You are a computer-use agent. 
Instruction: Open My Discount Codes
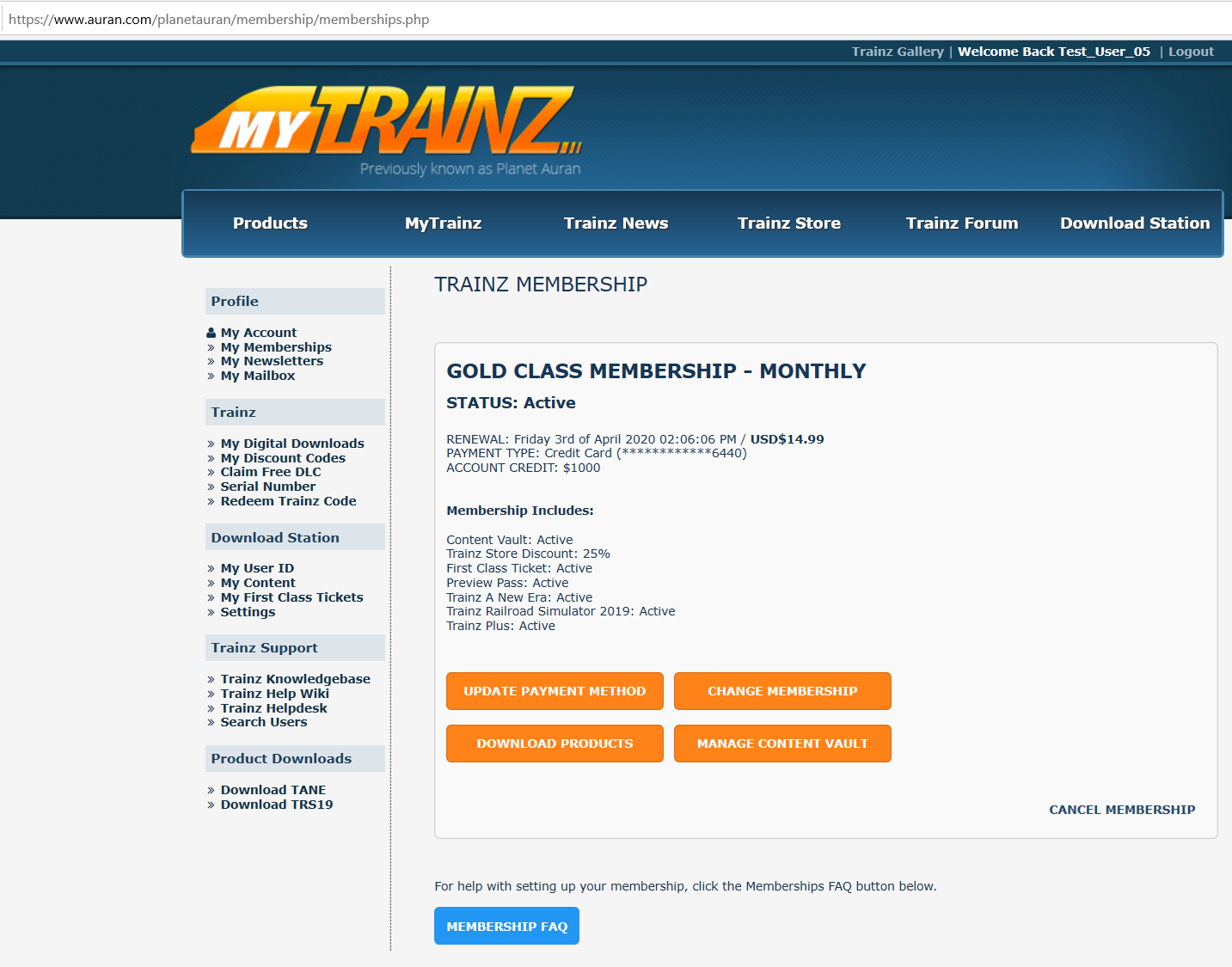coord(283,458)
